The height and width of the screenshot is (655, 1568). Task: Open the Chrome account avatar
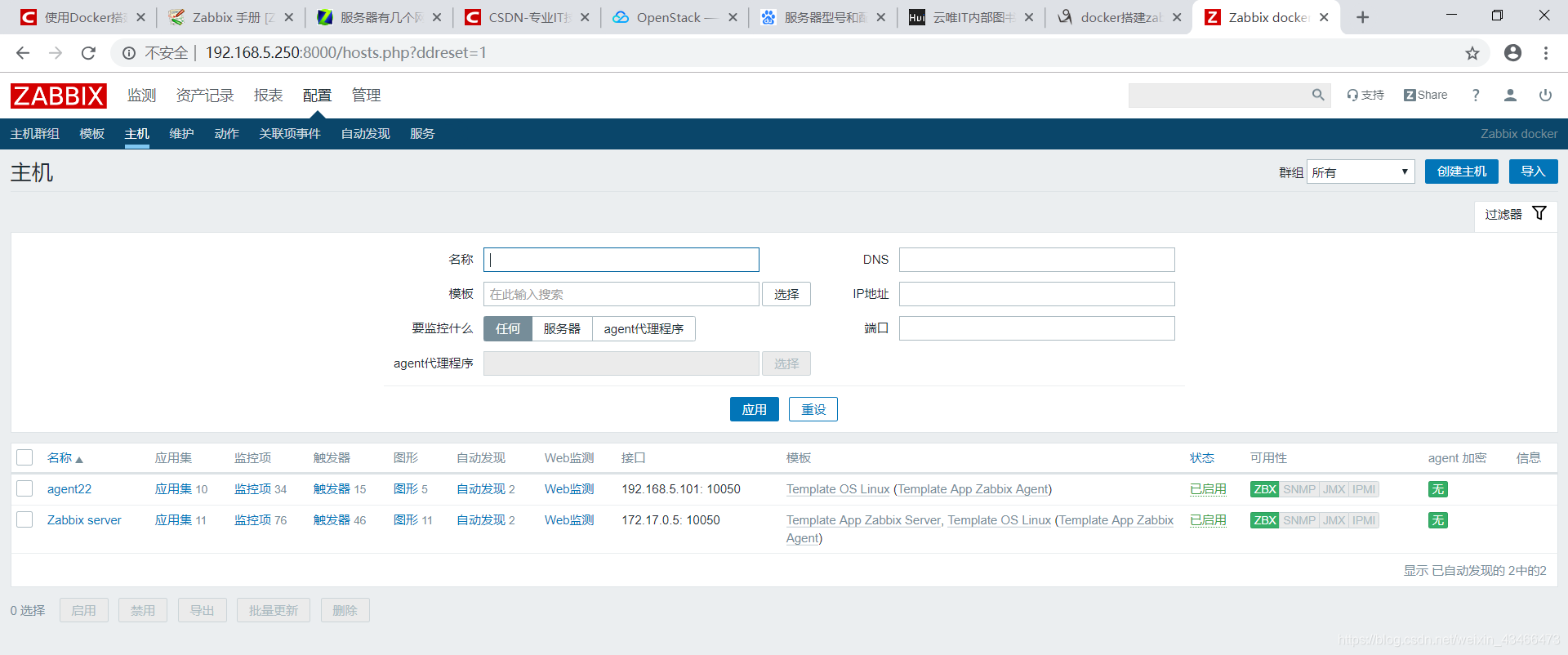coord(1512,53)
